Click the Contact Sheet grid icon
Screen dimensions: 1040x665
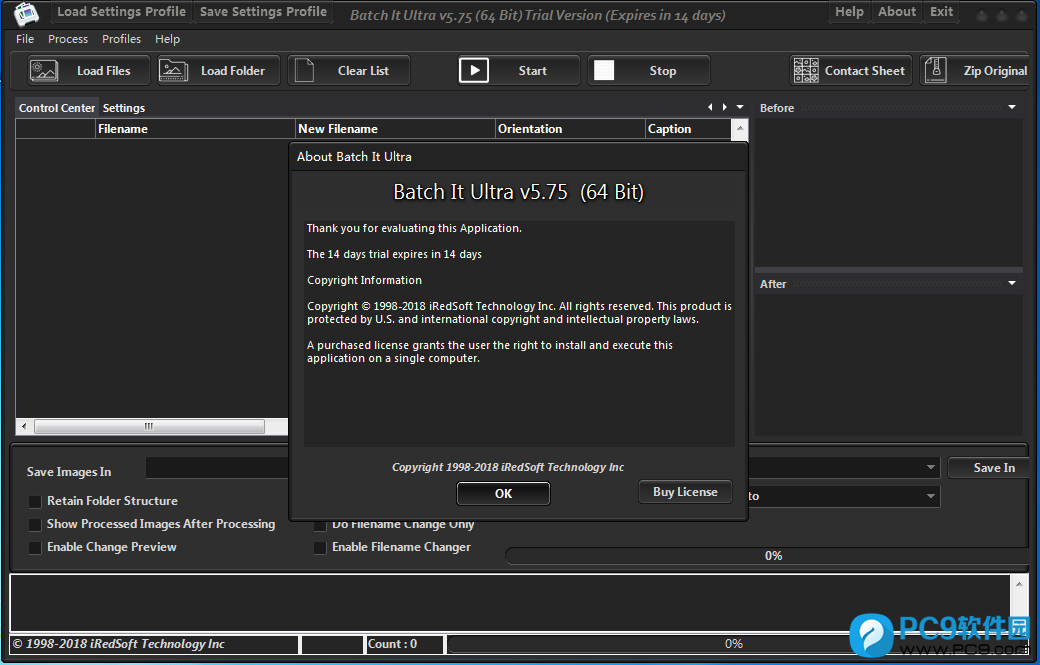[806, 70]
